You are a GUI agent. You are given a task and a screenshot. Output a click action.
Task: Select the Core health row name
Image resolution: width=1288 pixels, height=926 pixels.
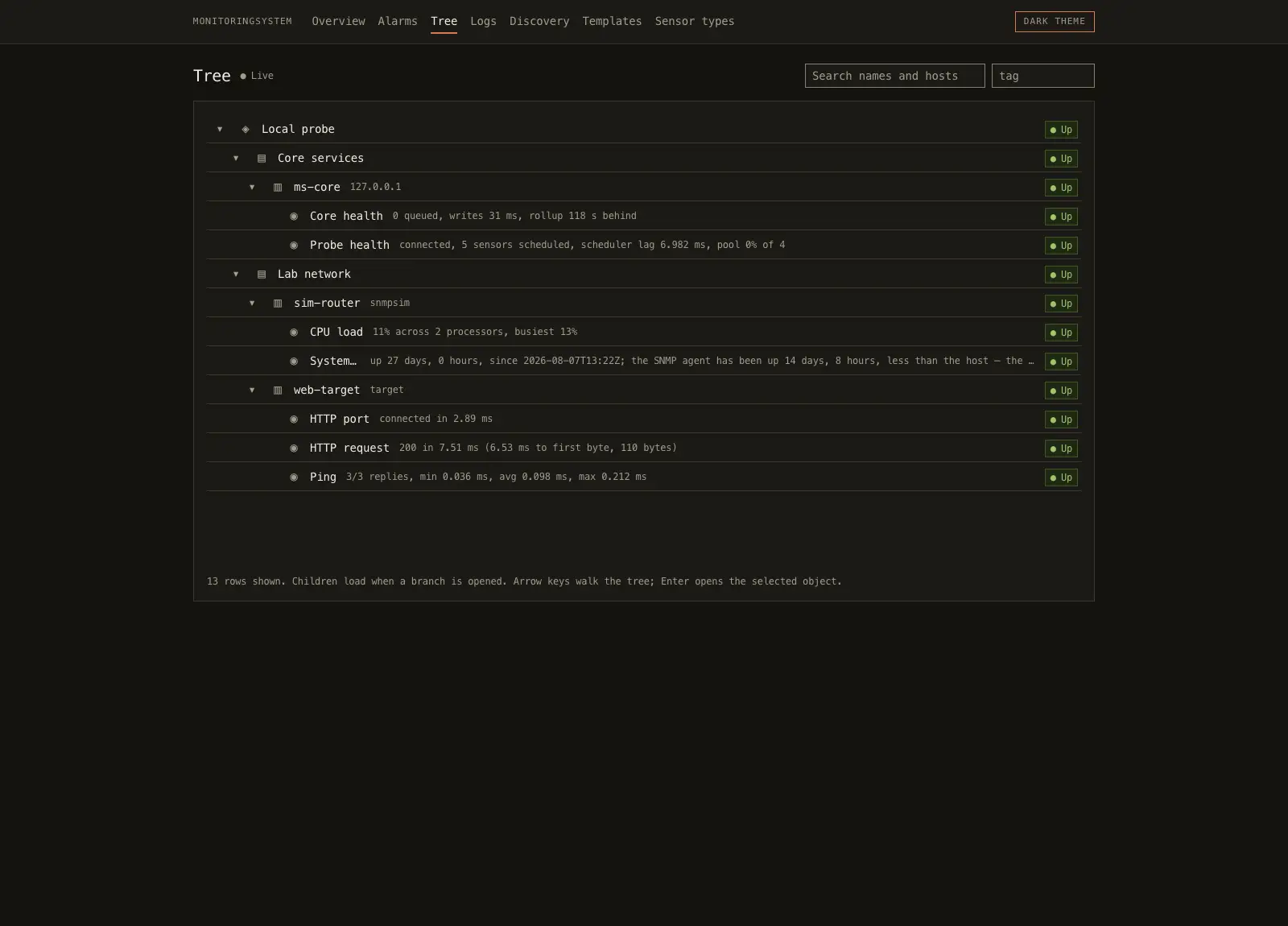coord(346,217)
